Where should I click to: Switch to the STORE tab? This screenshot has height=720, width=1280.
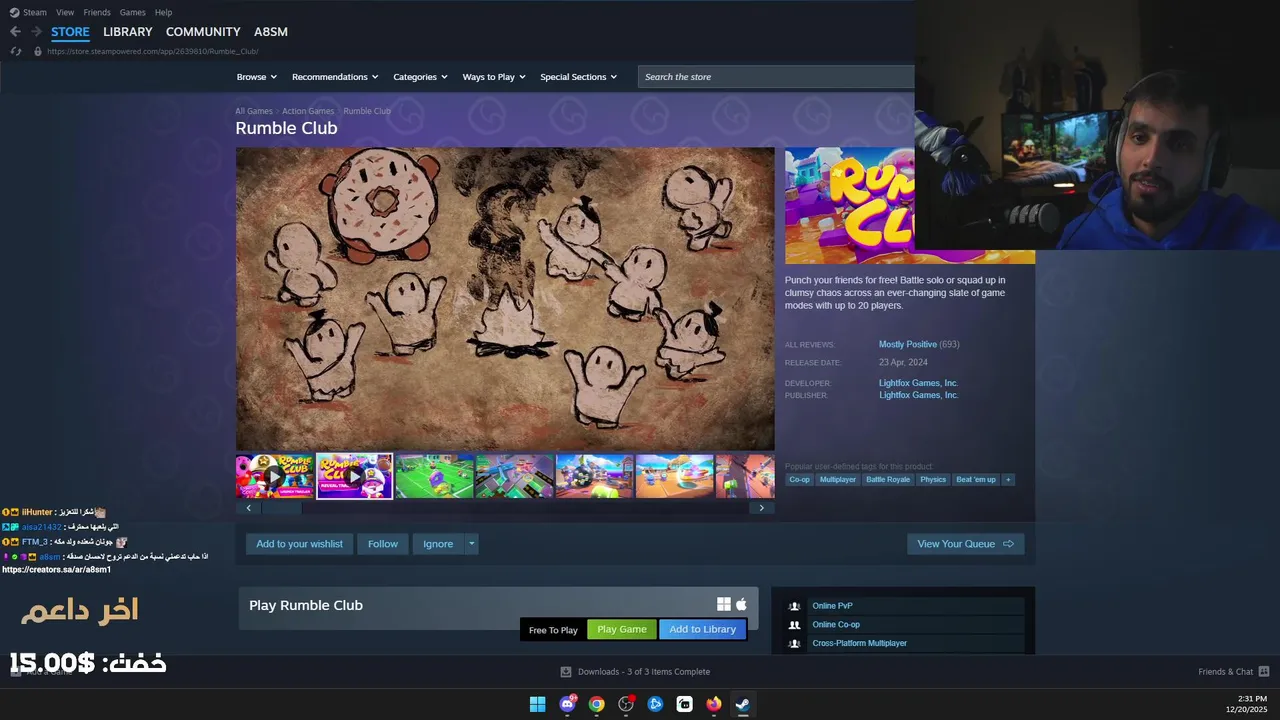point(70,32)
